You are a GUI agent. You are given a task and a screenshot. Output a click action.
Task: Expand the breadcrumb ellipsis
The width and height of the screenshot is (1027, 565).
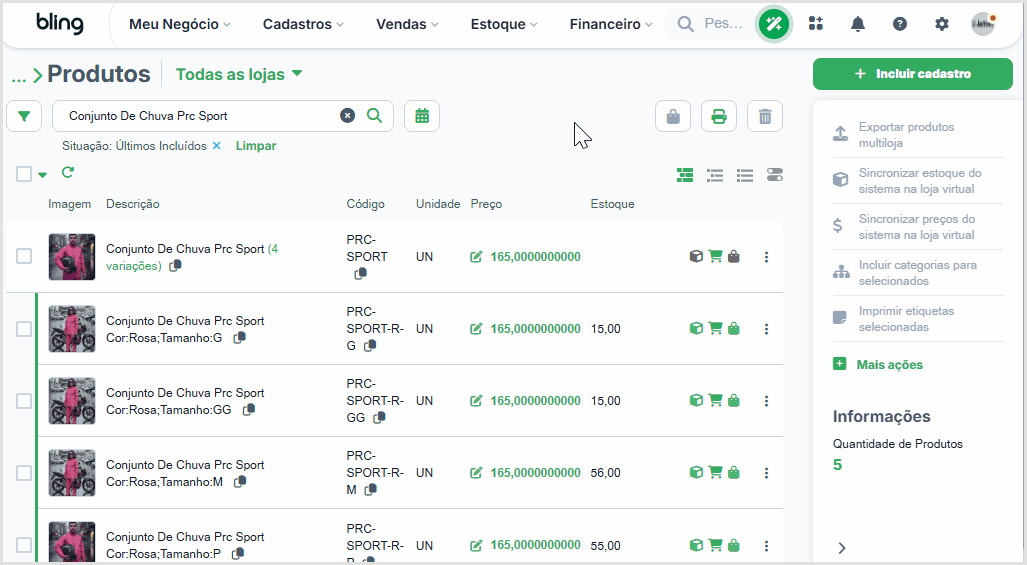(x=18, y=78)
